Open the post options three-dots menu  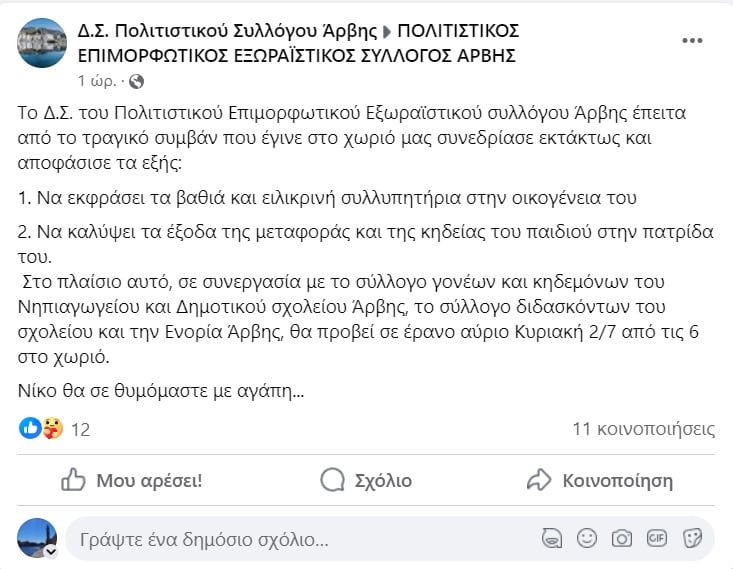coord(692,41)
